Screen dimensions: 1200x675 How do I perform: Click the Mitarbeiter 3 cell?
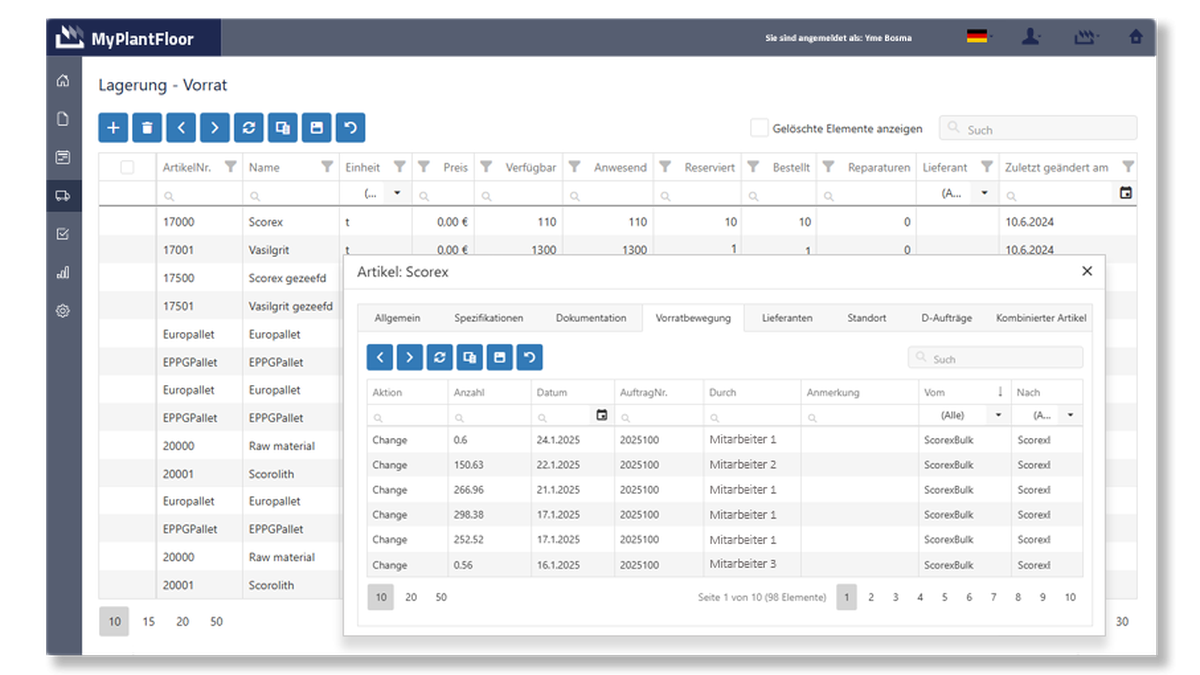(x=752, y=564)
